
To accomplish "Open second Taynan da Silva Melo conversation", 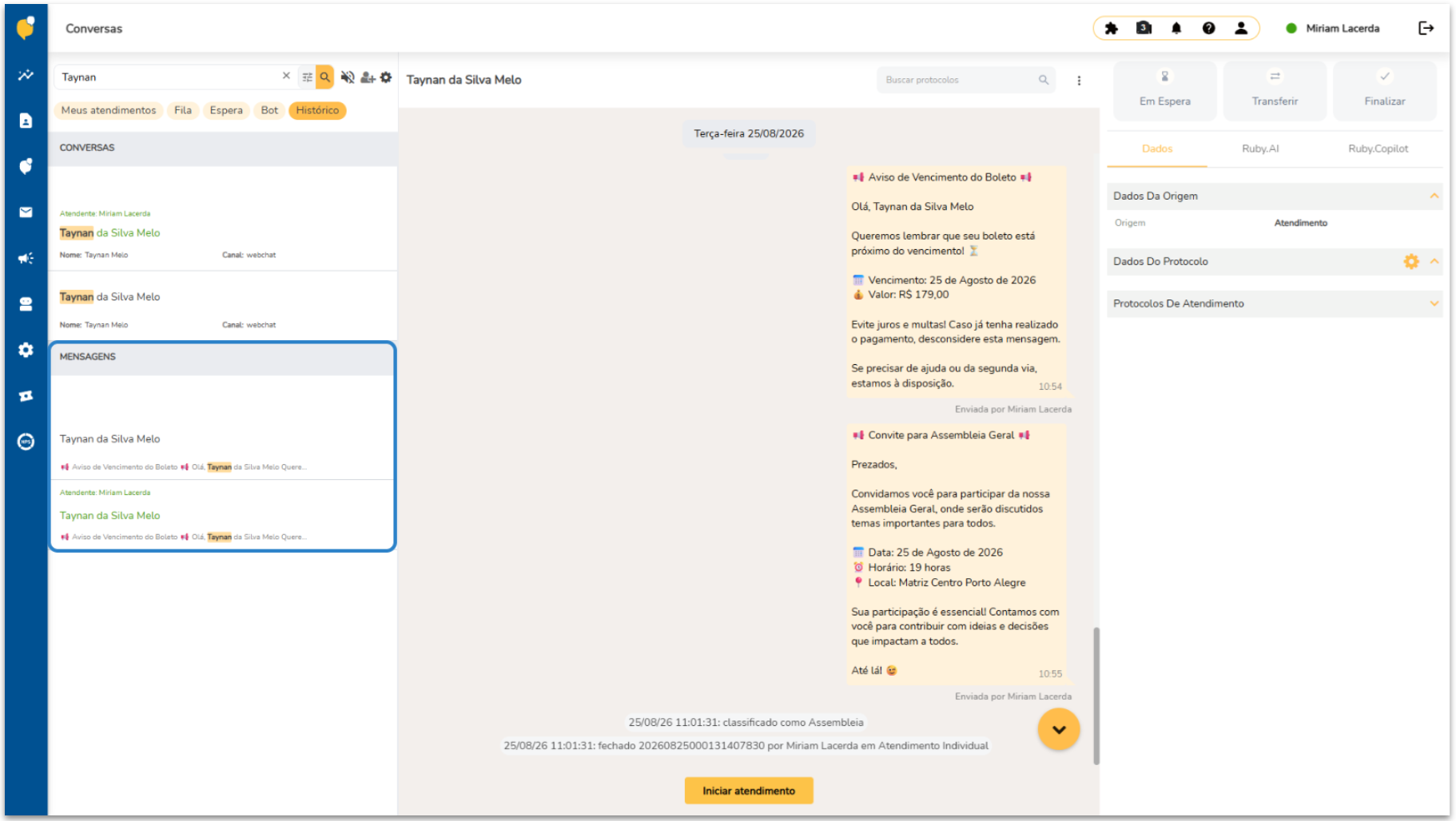I will (x=222, y=307).
